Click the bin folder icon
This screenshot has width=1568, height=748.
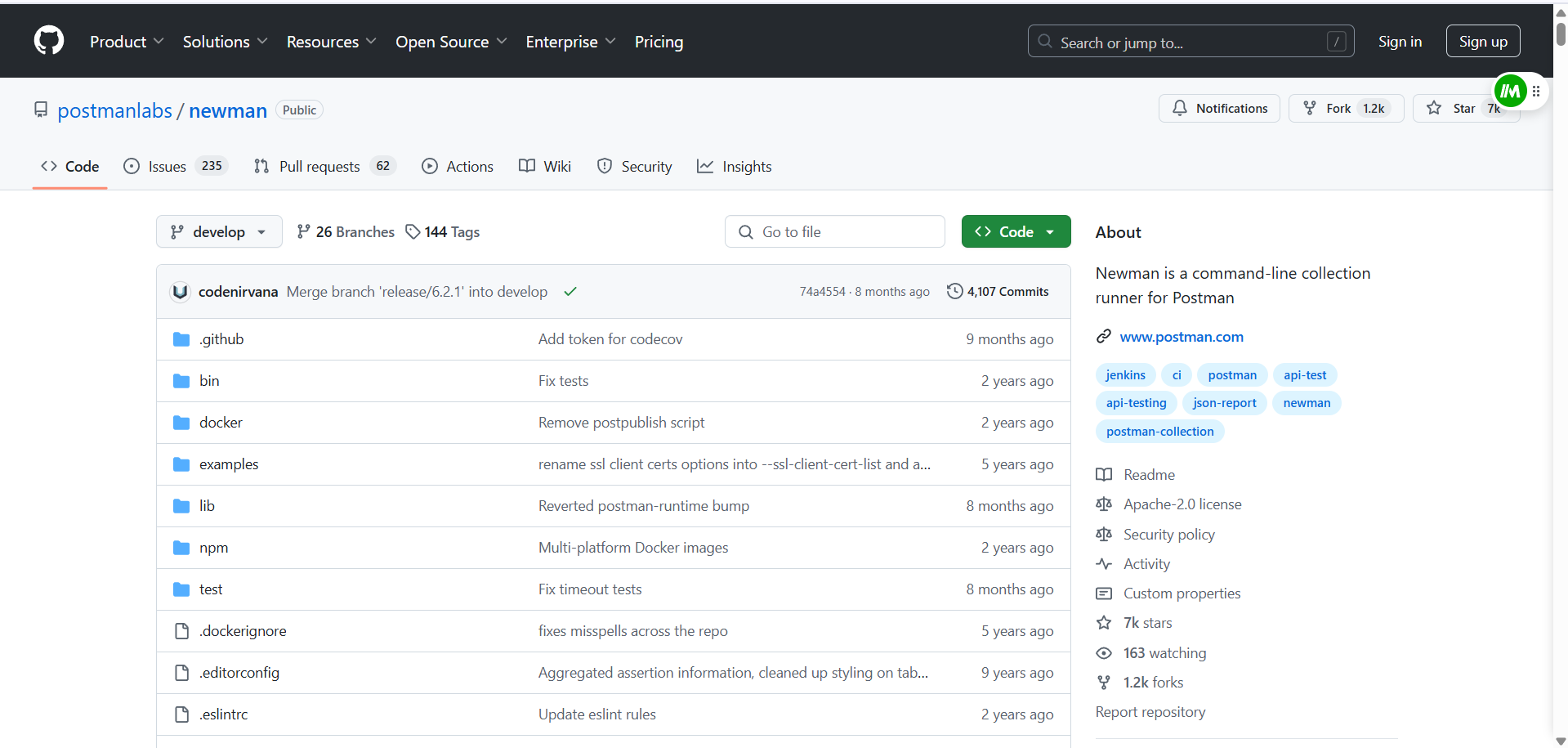(181, 381)
